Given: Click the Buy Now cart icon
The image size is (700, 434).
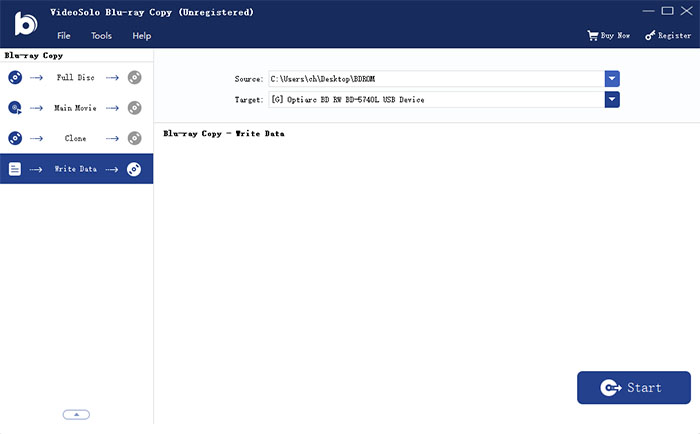Looking at the screenshot, I should [592, 36].
